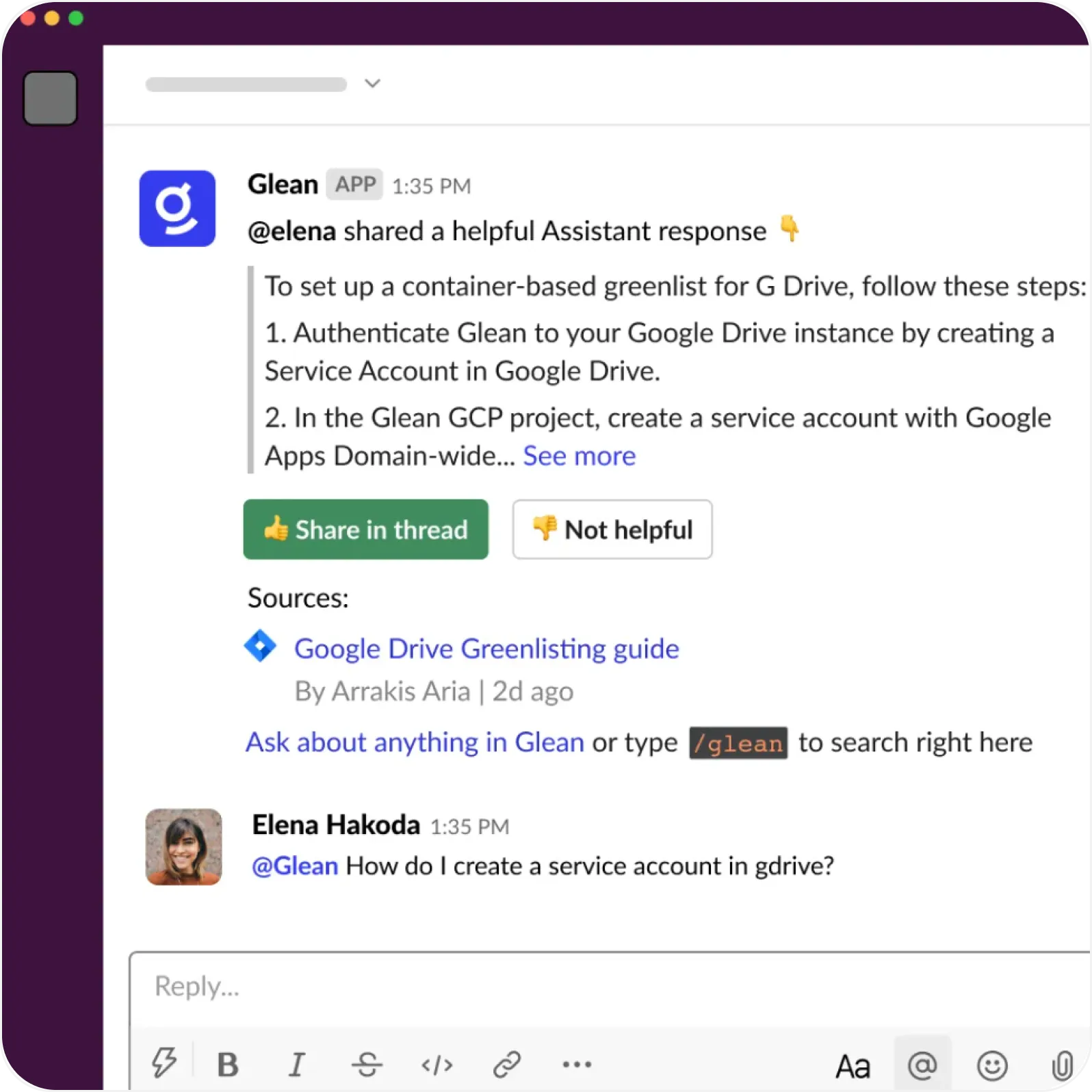This screenshot has height=1092, width=1092.
Task: Open the emoji picker
Action: click(x=992, y=1065)
